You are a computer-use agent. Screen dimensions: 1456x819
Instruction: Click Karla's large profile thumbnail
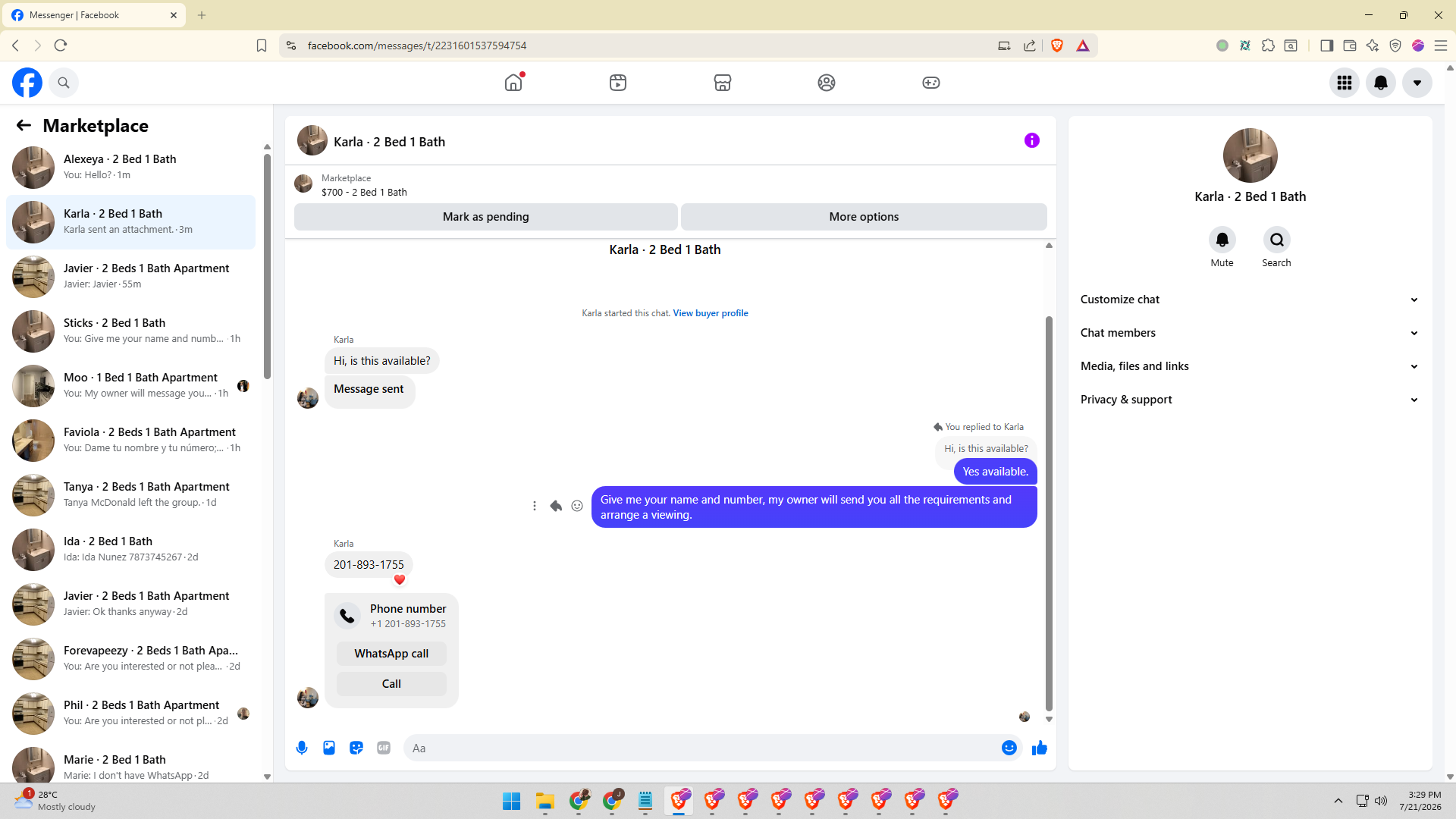point(1250,155)
